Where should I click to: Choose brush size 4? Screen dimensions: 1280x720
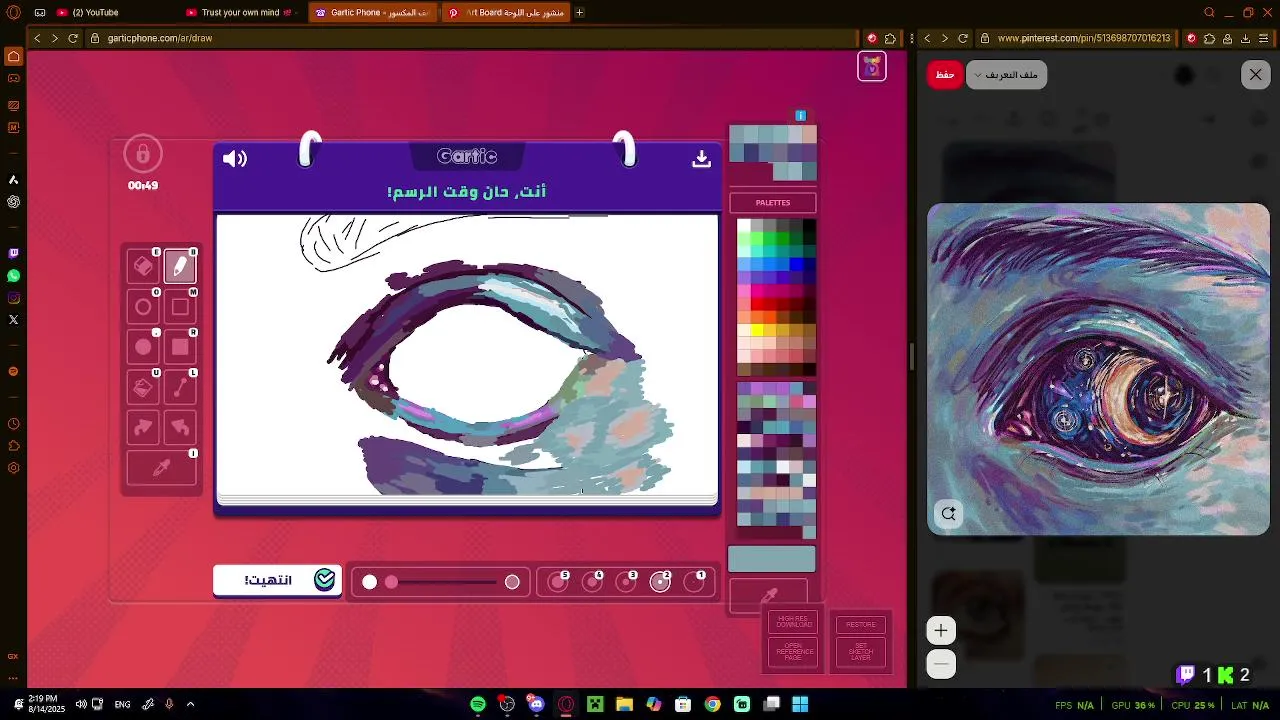[x=592, y=582]
